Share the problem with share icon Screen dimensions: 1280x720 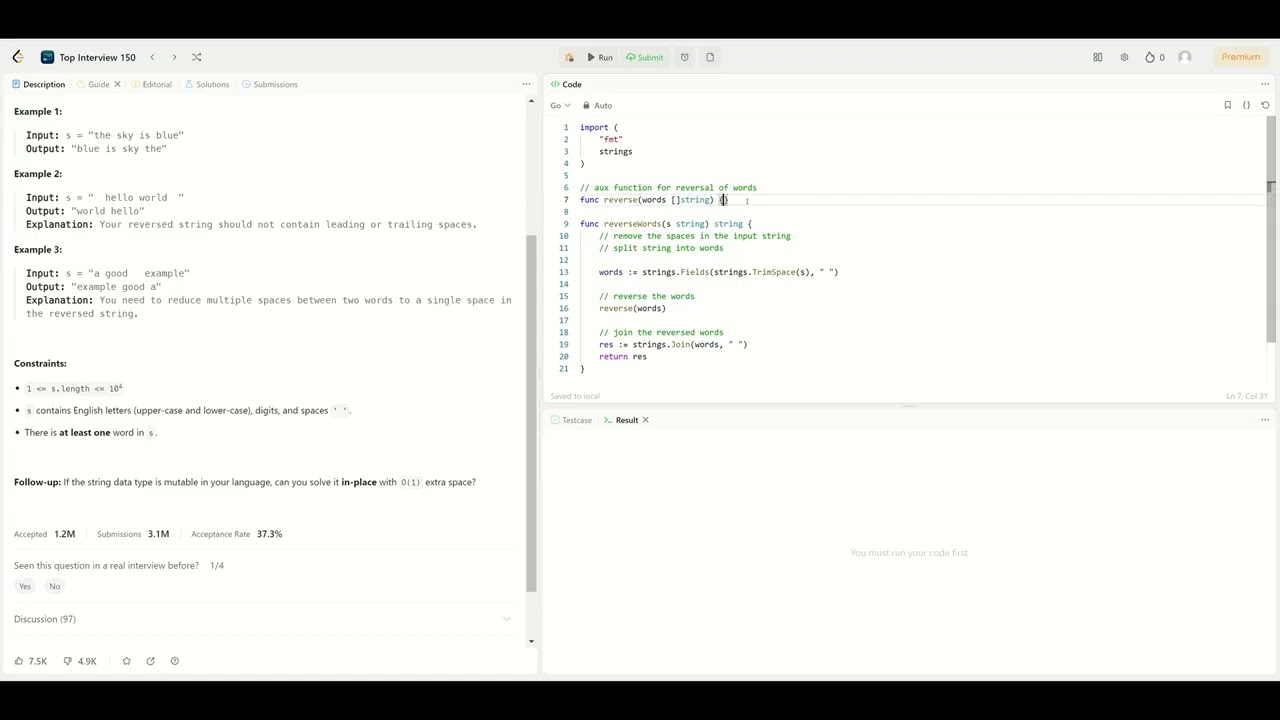tap(150, 661)
